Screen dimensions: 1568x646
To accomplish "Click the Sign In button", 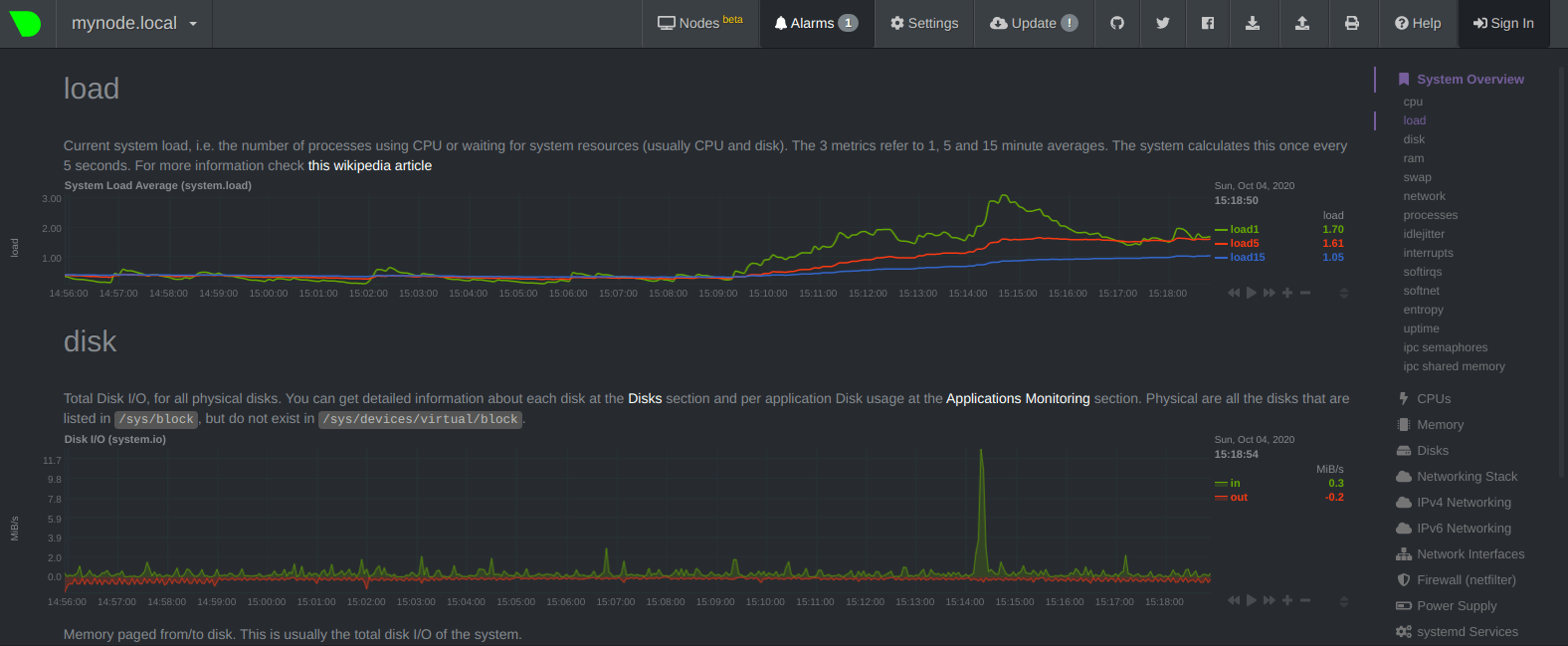I will click(1503, 23).
